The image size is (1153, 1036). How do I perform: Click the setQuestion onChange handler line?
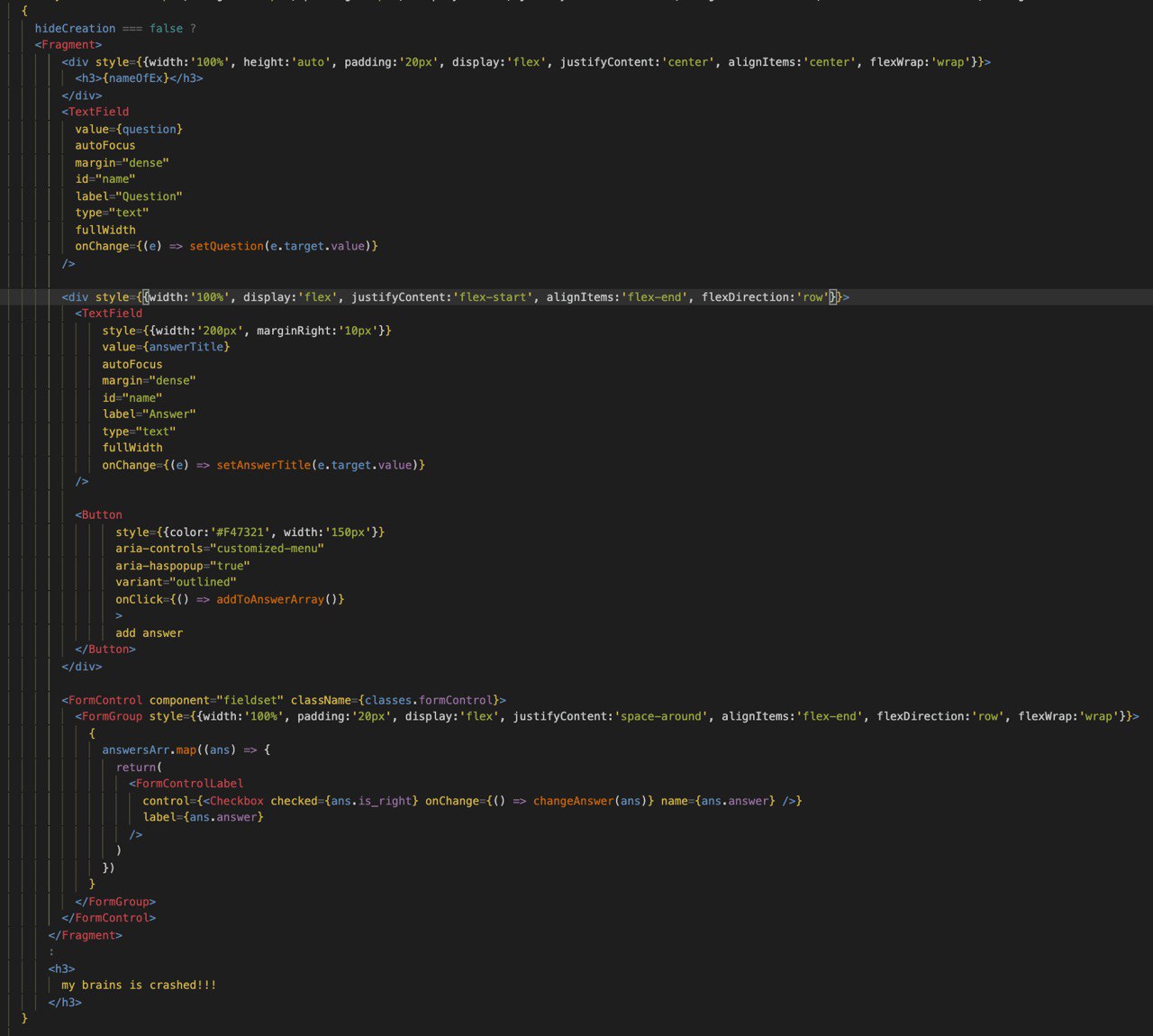226,246
